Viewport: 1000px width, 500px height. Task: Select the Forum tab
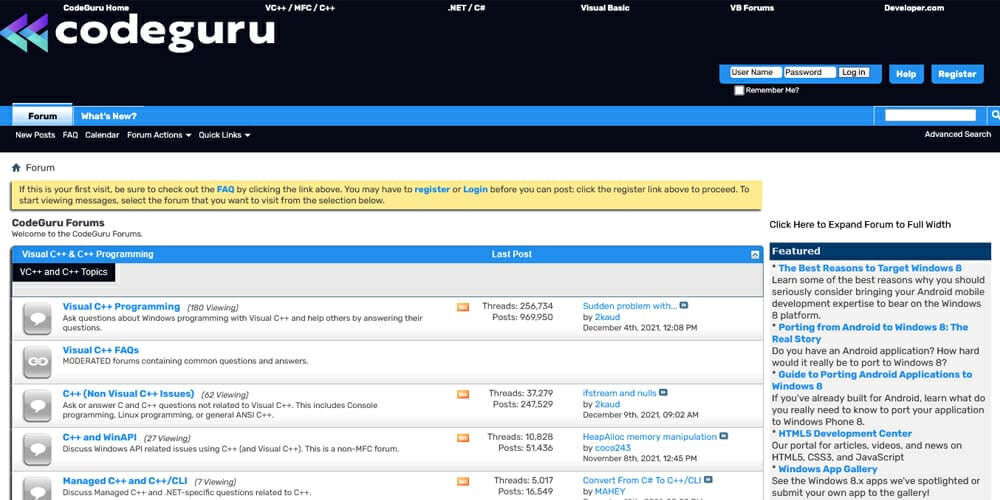tap(42, 115)
